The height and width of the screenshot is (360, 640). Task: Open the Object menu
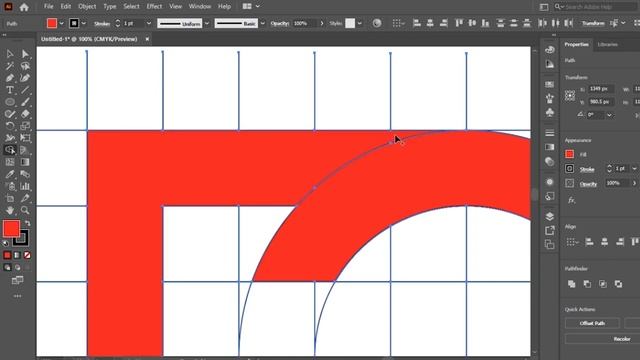87,7
